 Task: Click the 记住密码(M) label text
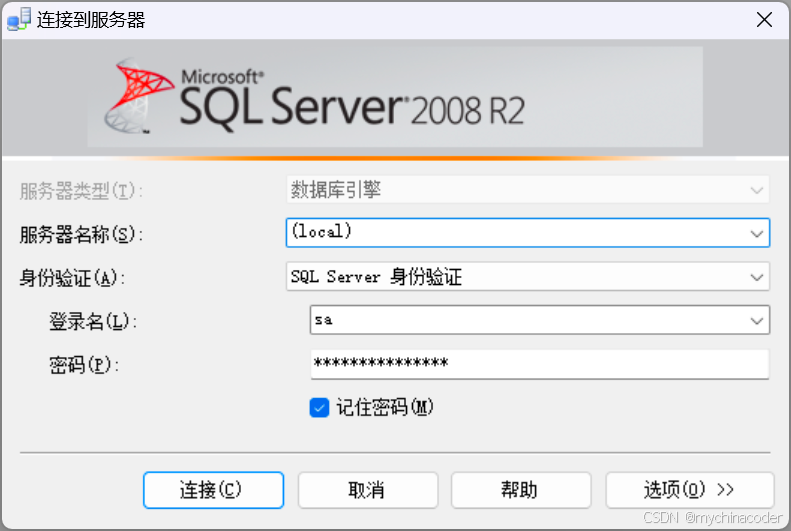385,407
